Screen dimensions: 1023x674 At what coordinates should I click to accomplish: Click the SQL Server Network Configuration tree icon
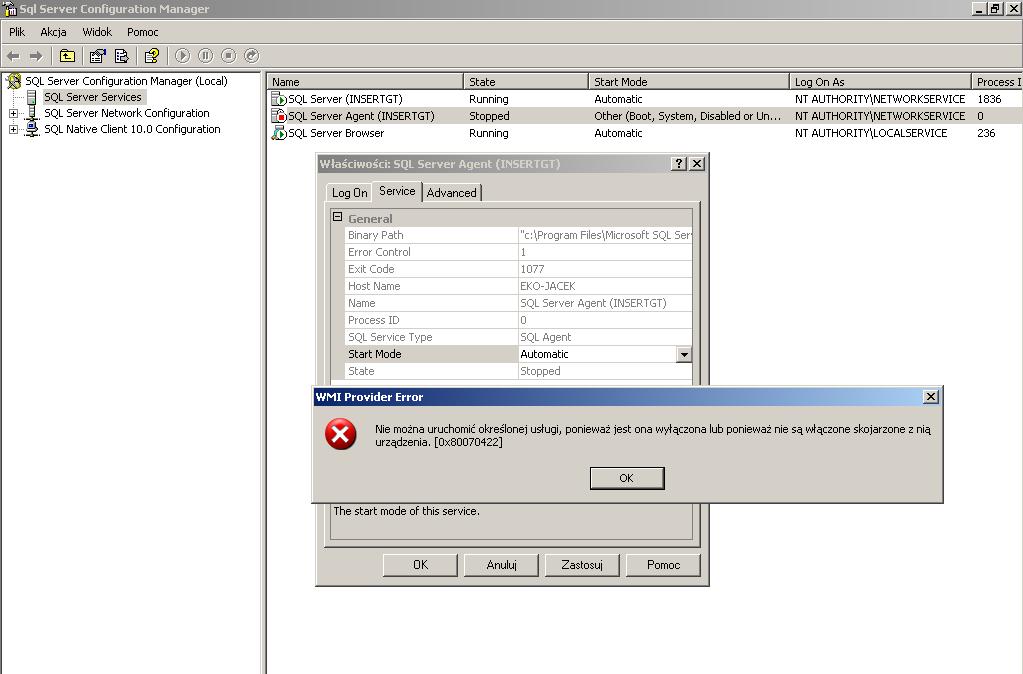[32, 113]
